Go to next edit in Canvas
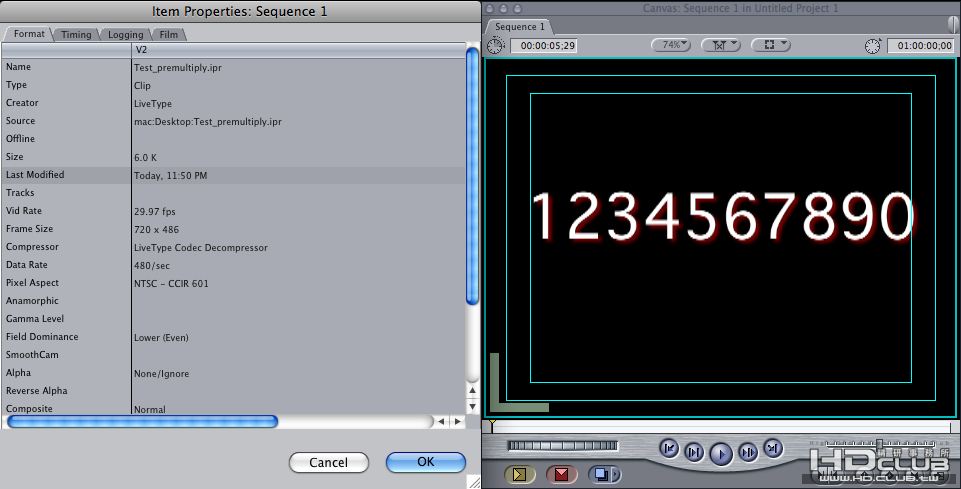The width and height of the screenshot is (961, 489). pyautogui.click(x=773, y=449)
